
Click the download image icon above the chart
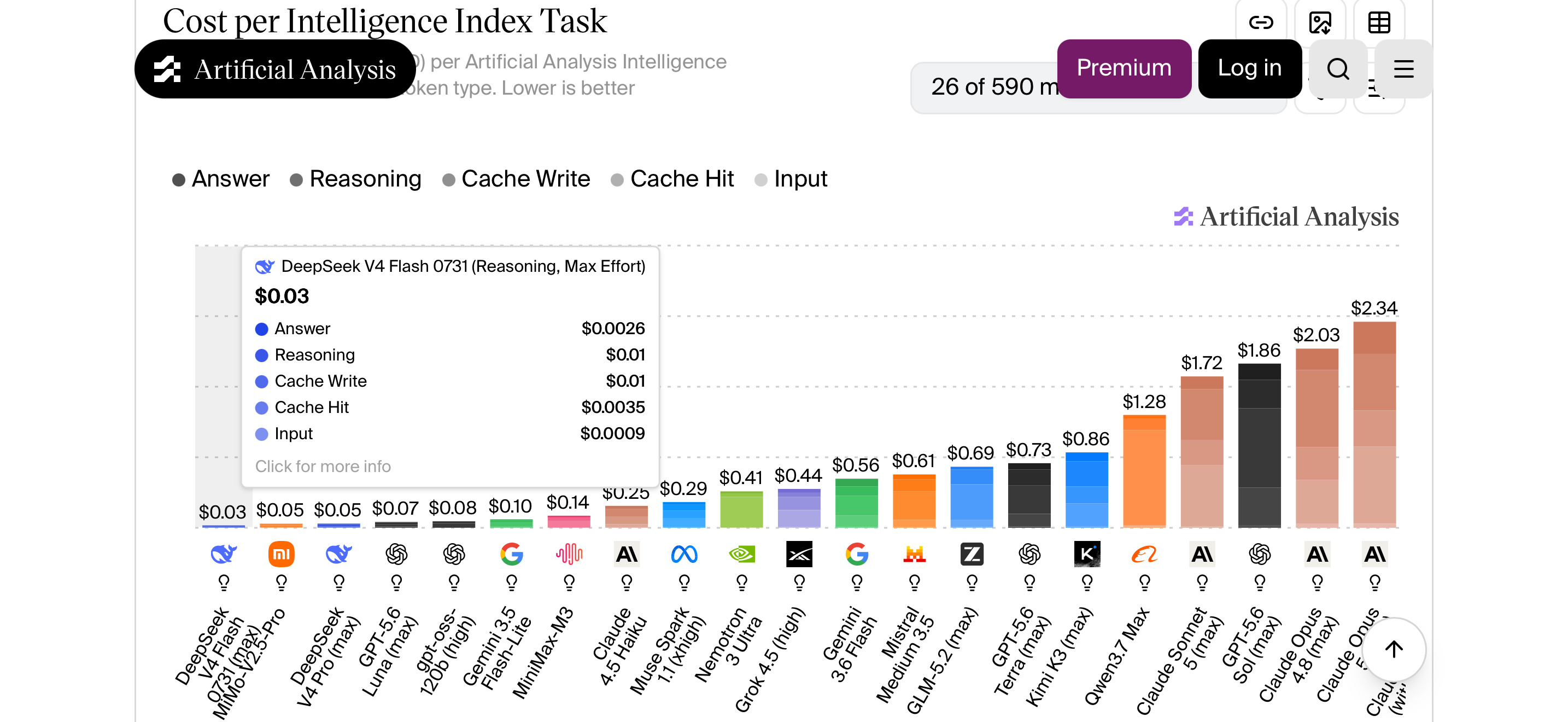point(1320,22)
